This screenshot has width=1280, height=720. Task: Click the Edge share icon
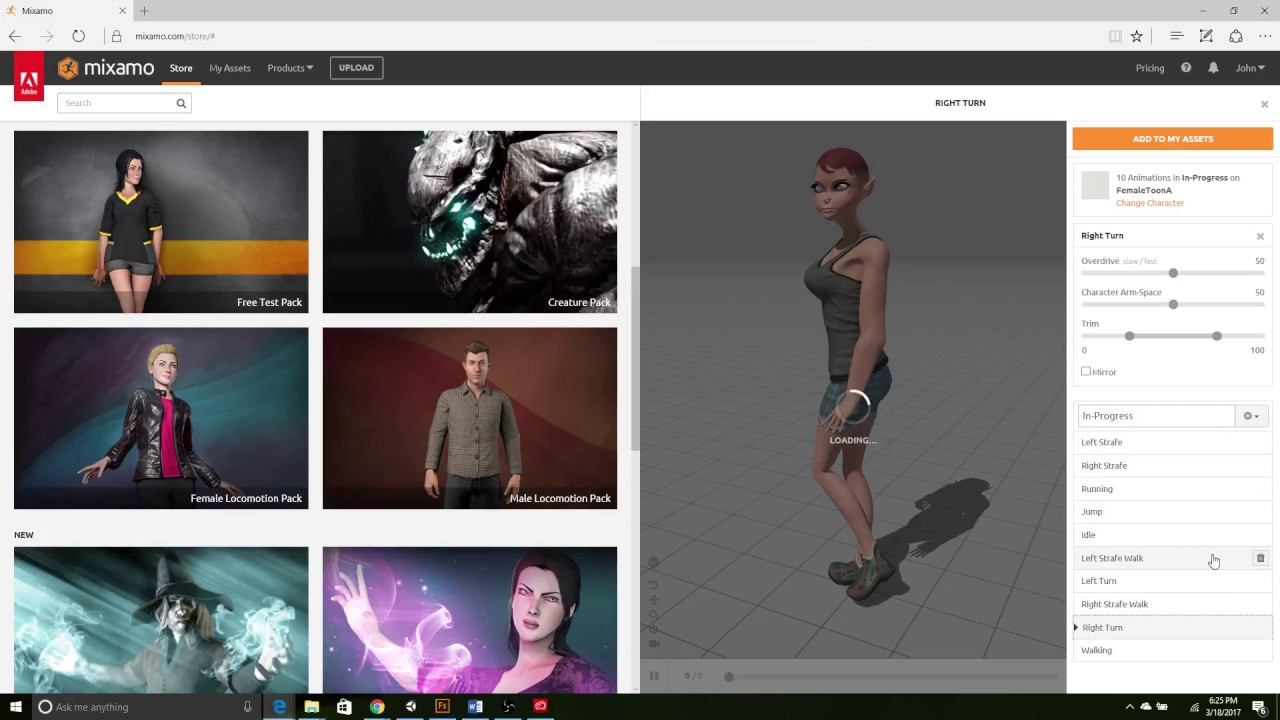(x=1236, y=36)
